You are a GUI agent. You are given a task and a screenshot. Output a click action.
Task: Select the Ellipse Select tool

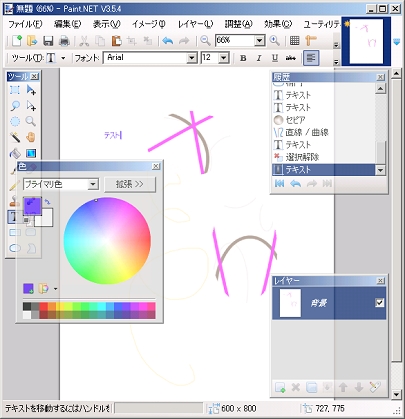click(x=15, y=121)
